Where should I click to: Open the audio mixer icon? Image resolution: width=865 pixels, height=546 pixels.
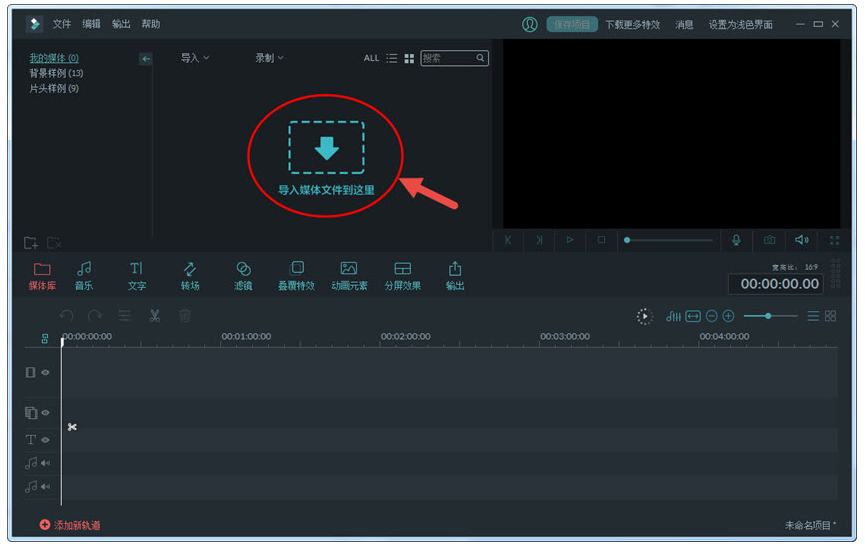point(673,316)
